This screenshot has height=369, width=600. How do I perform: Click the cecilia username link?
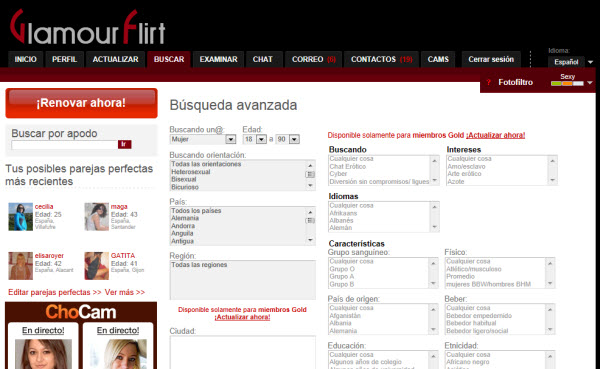(x=44, y=207)
